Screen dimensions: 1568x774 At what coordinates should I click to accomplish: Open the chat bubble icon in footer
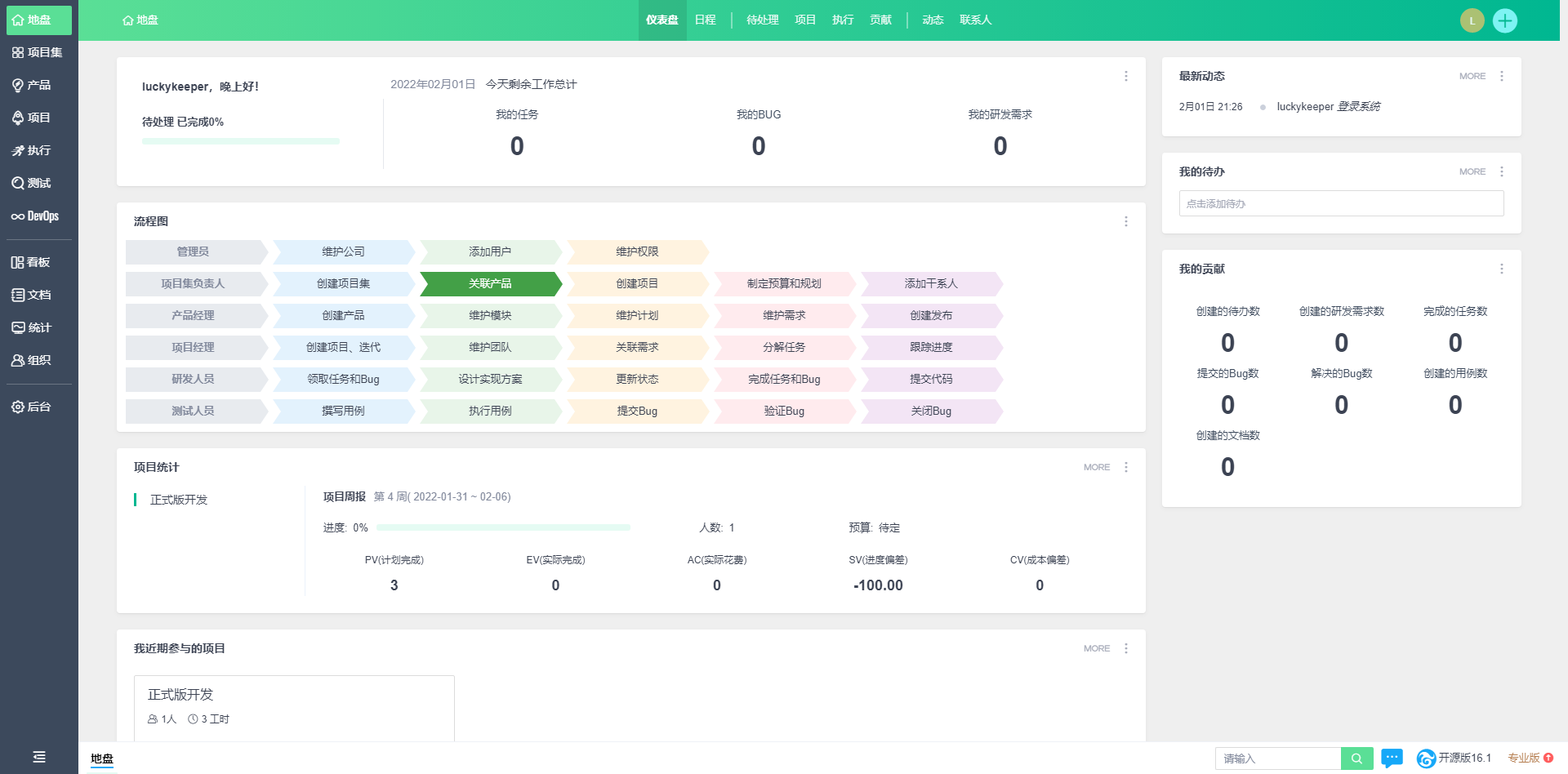pyautogui.click(x=1392, y=758)
